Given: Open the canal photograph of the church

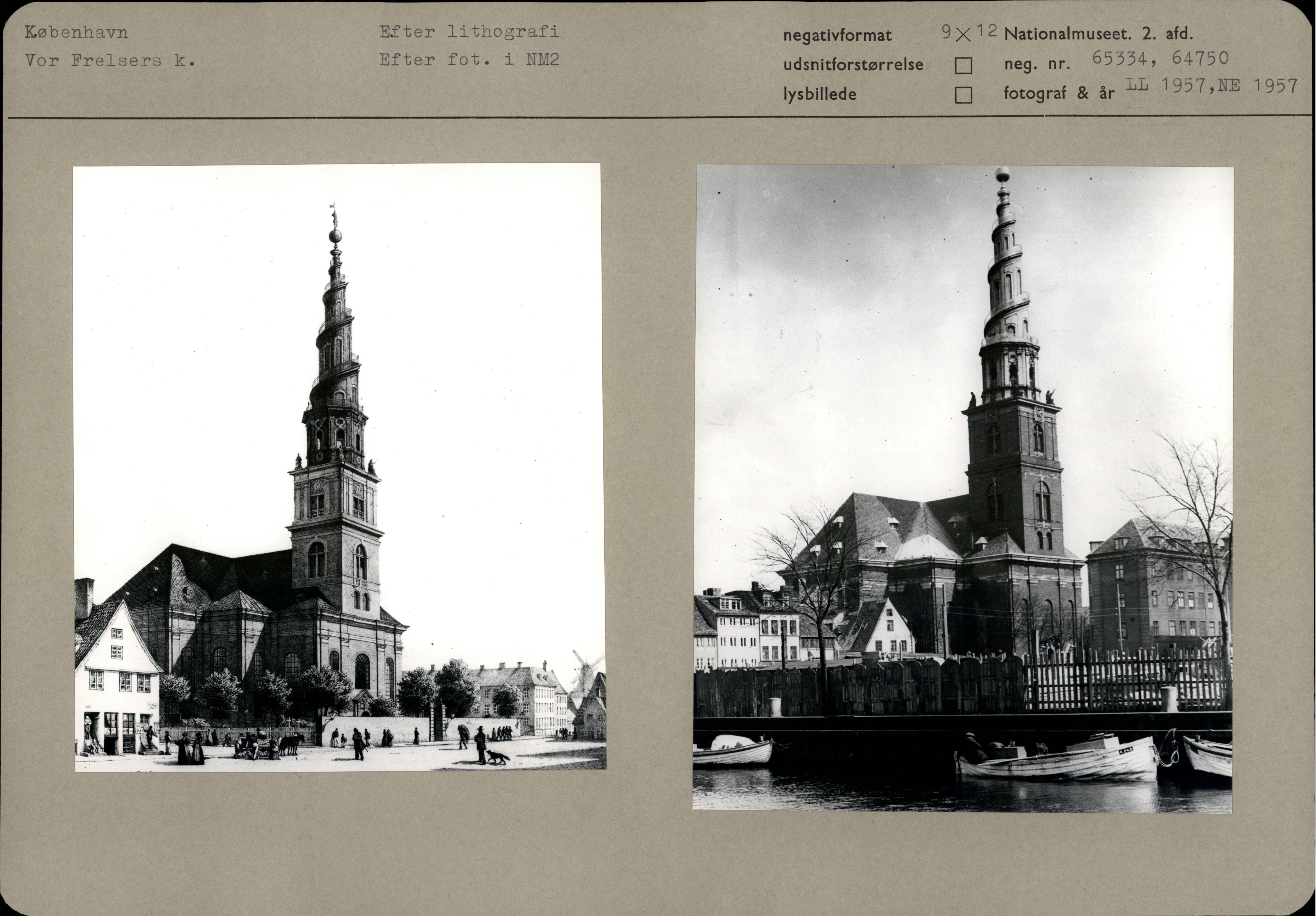Looking at the screenshot, I should (x=963, y=489).
